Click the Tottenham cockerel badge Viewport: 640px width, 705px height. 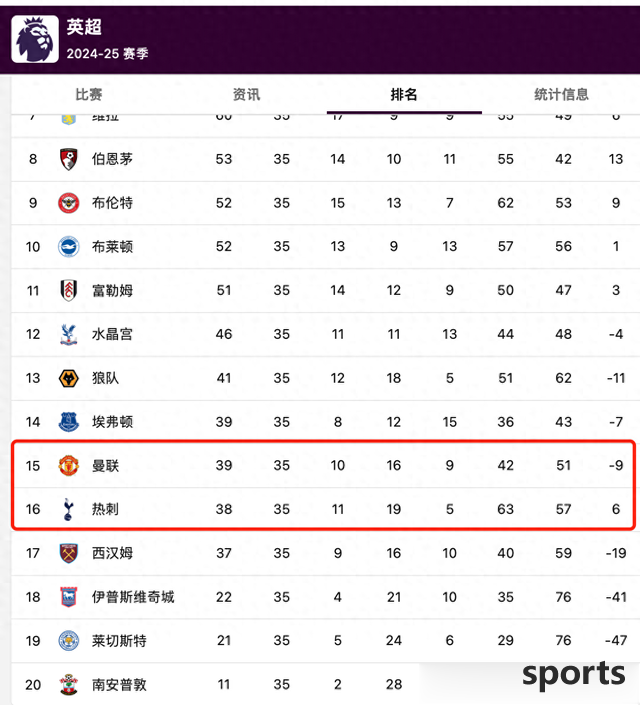click(68, 509)
